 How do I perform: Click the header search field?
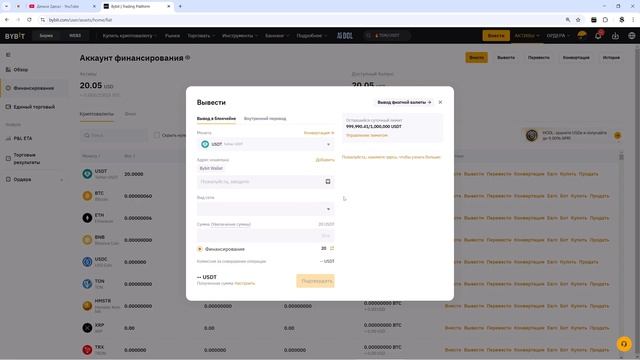[386, 36]
